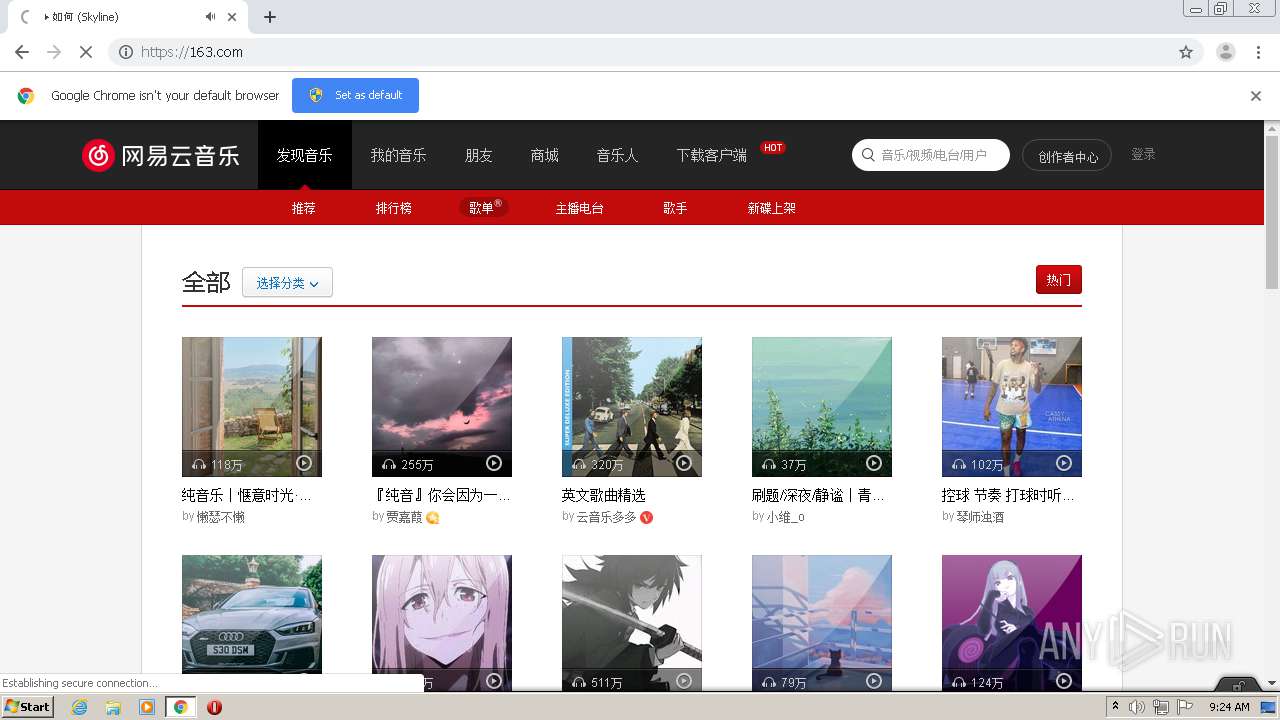Screen dimensions: 1280x720
Task: Open File Explorer from taskbar
Action: tap(113, 707)
